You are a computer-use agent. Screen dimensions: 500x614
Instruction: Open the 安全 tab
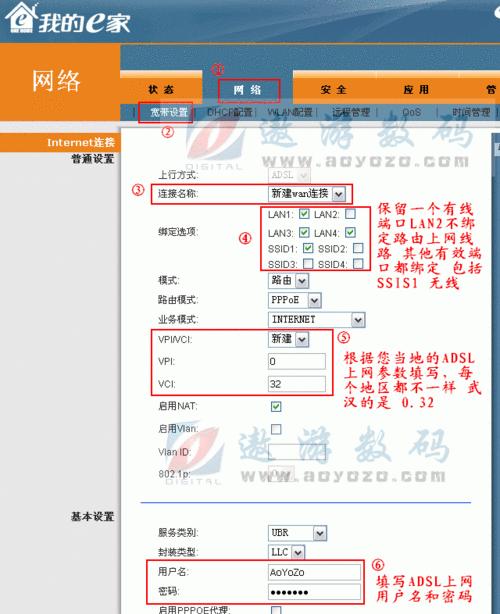334,90
